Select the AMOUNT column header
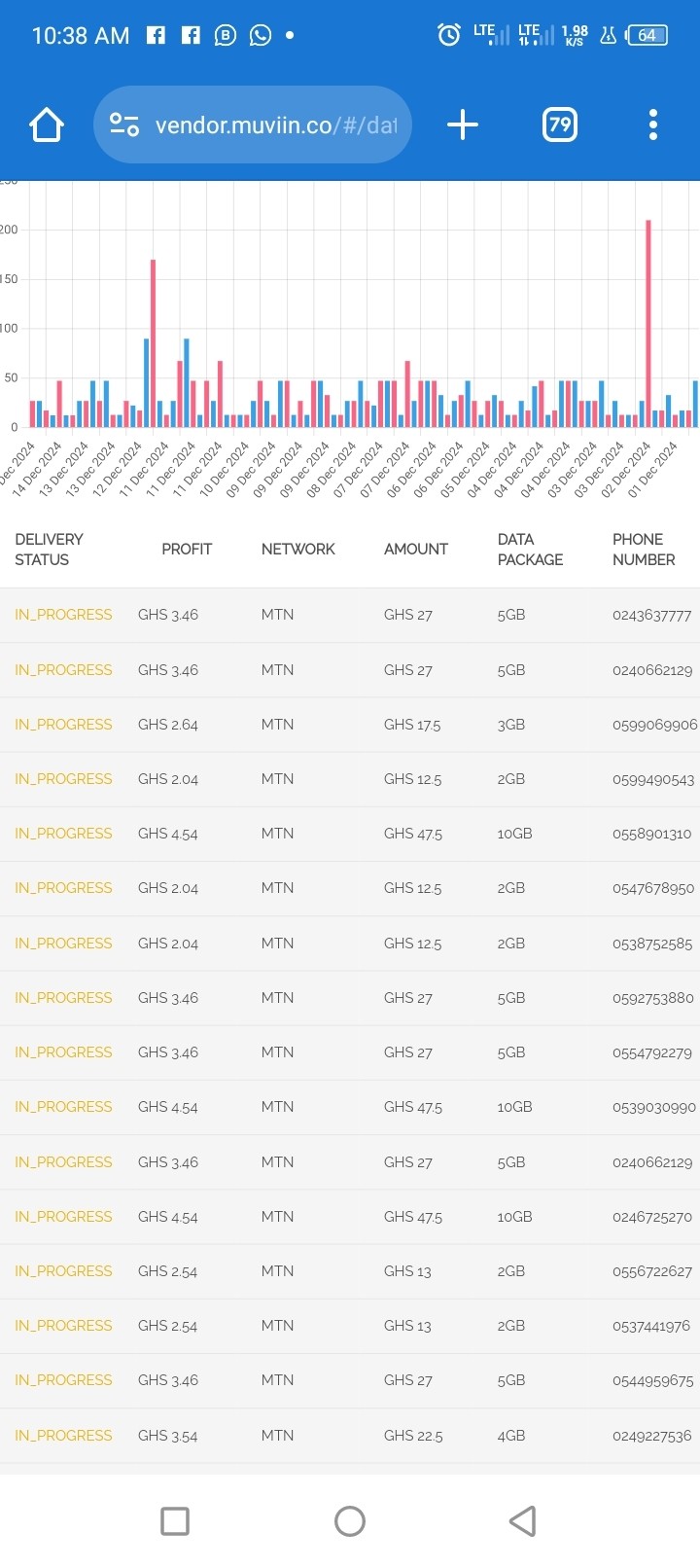The height and width of the screenshot is (1568, 700). point(416,549)
